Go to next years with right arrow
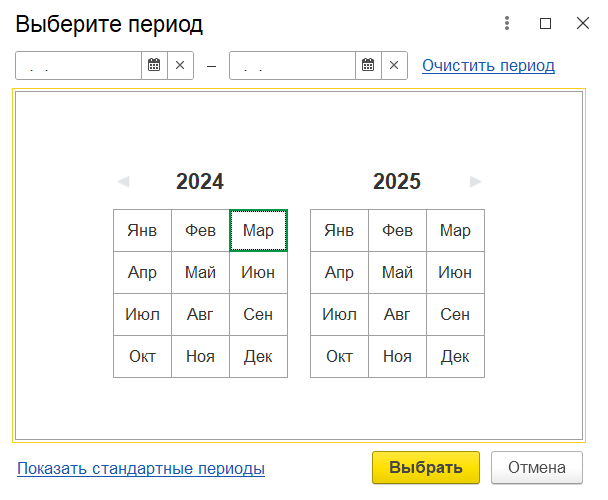The width and height of the screenshot is (608, 500). point(475,182)
